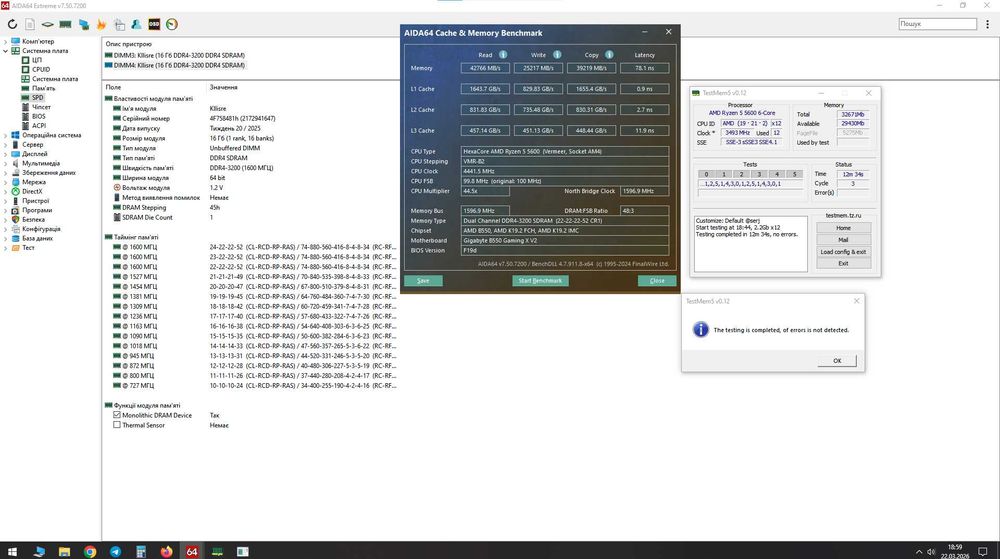
Task: Select DIMM4 Kllisre device row
Action: coord(175,65)
